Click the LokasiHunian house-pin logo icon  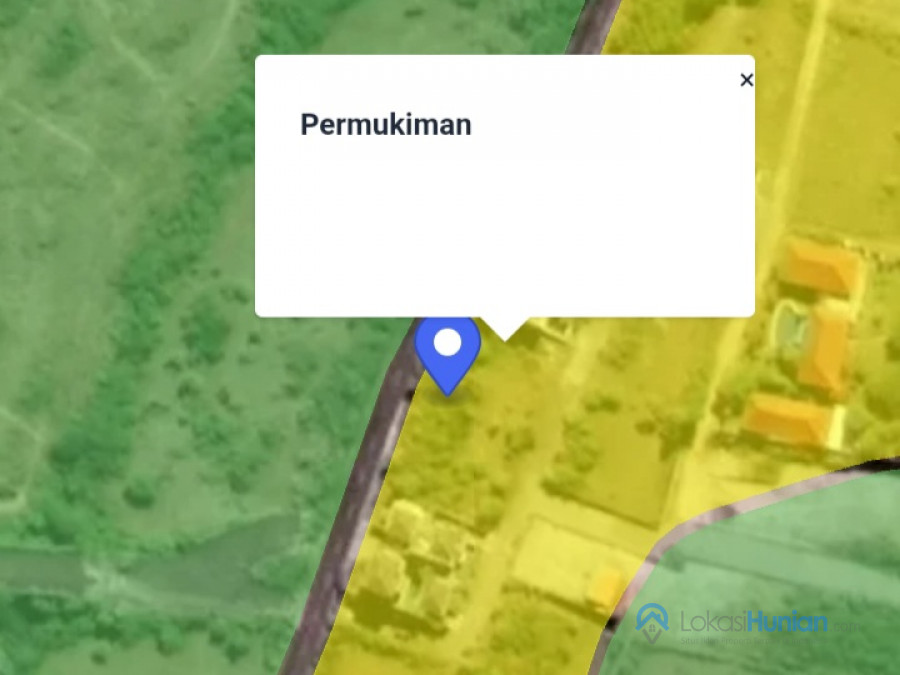tap(652, 623)
